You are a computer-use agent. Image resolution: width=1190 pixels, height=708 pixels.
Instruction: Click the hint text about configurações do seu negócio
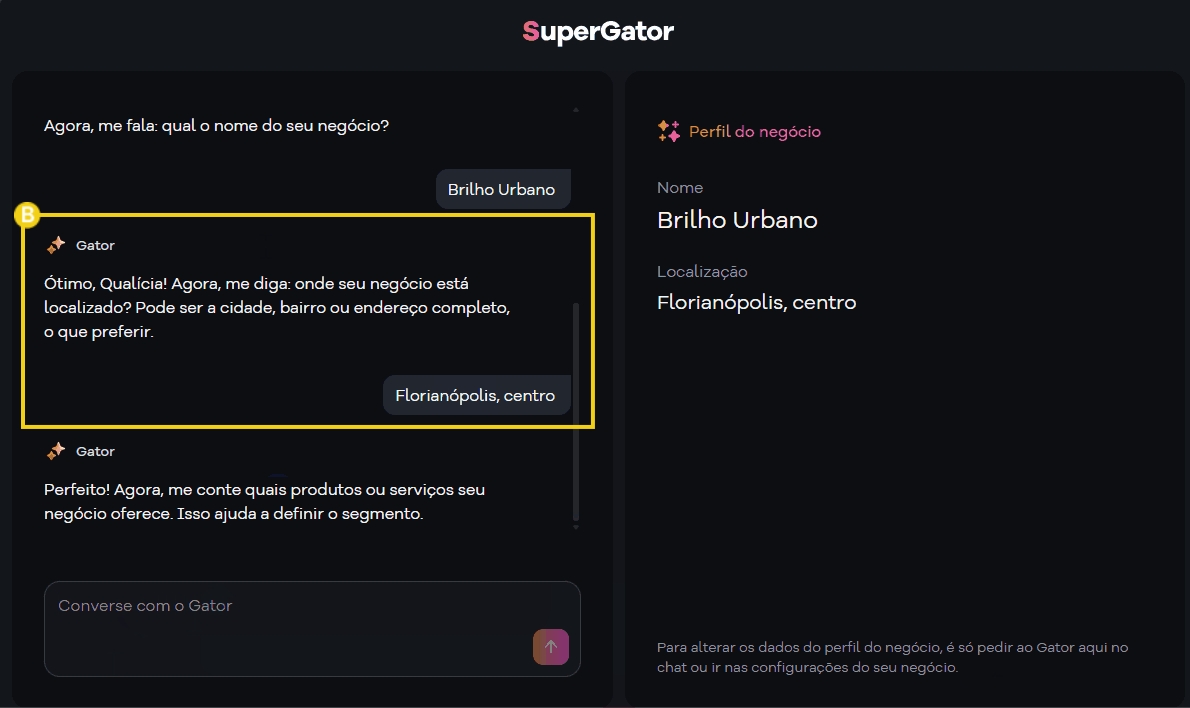pyautogui.click(x=891, y=659)
